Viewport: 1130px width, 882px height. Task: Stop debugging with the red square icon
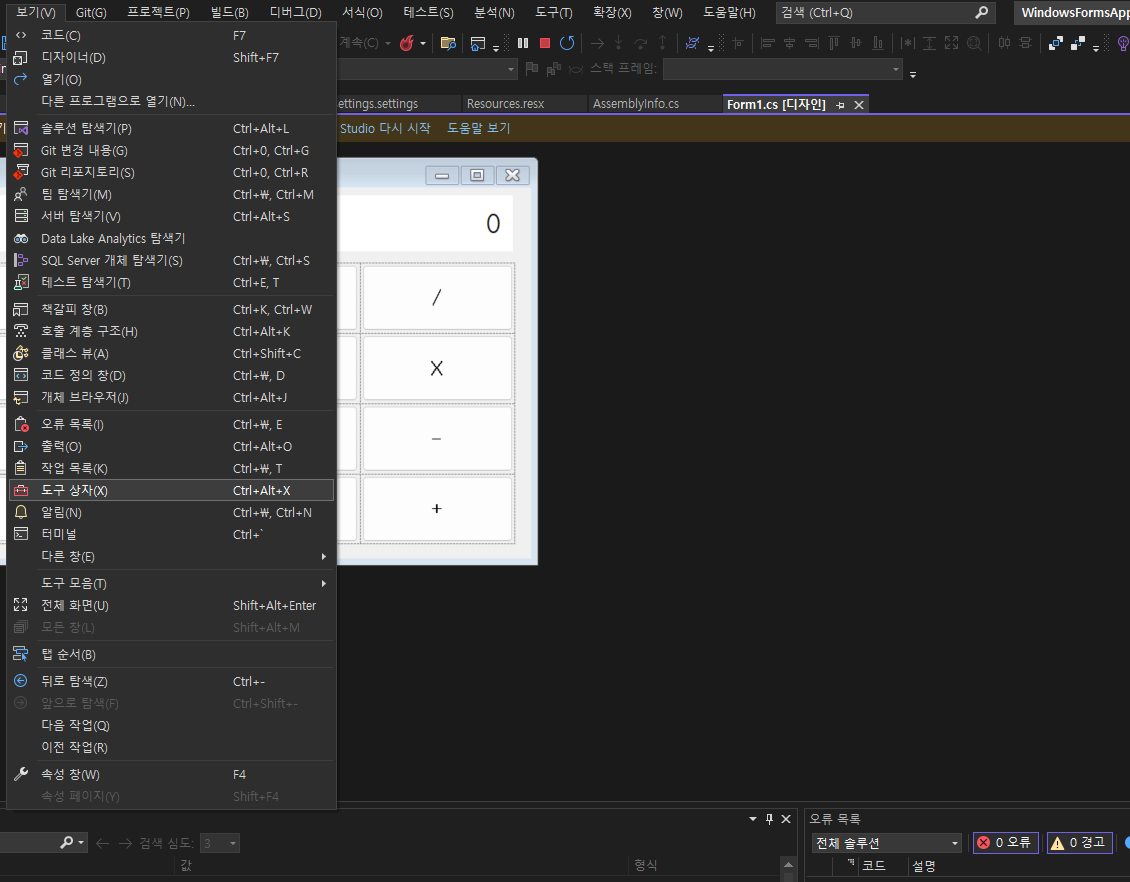point(545,43)
